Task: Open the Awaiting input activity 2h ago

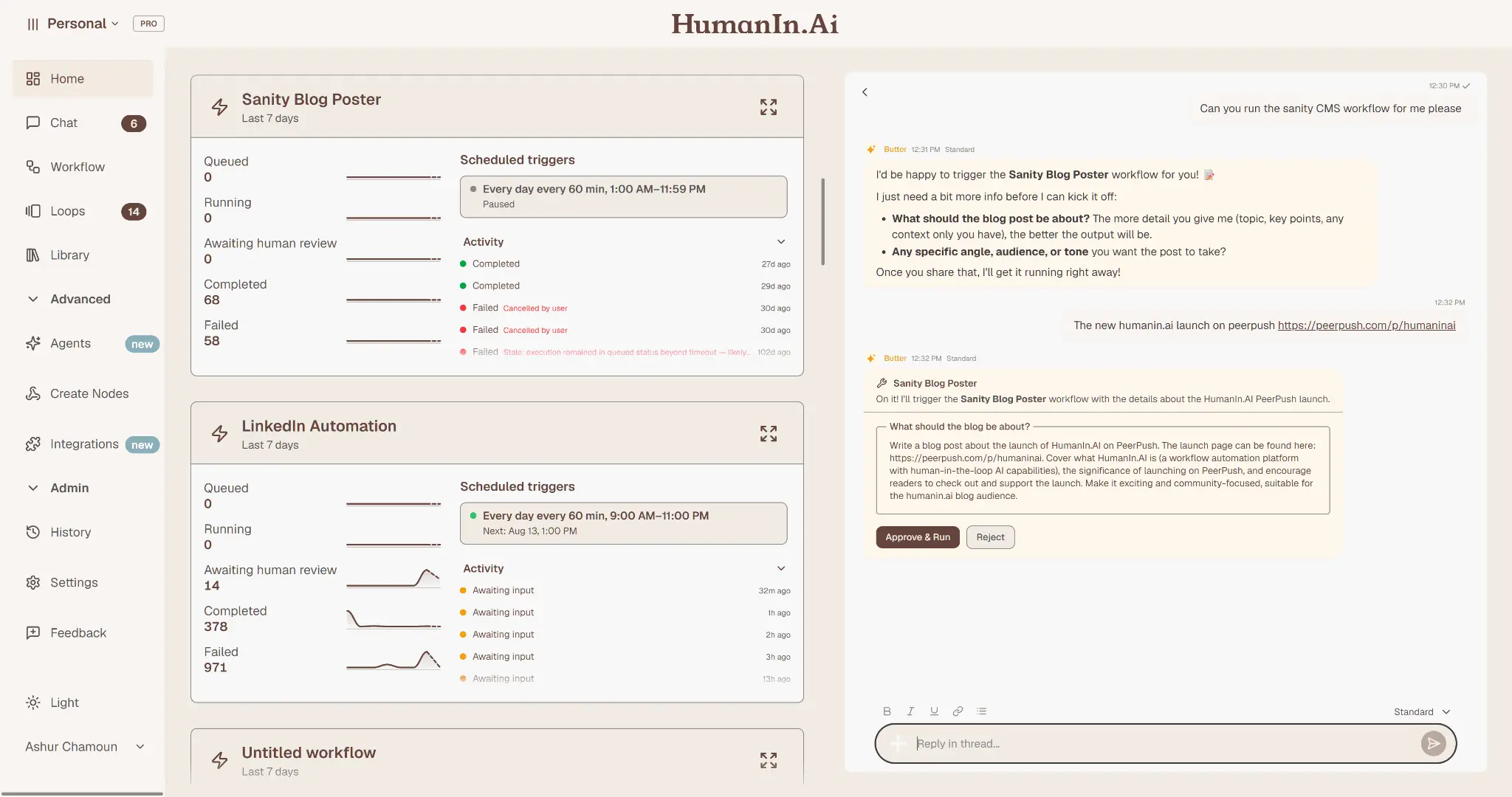Action: tap(625, 635)
